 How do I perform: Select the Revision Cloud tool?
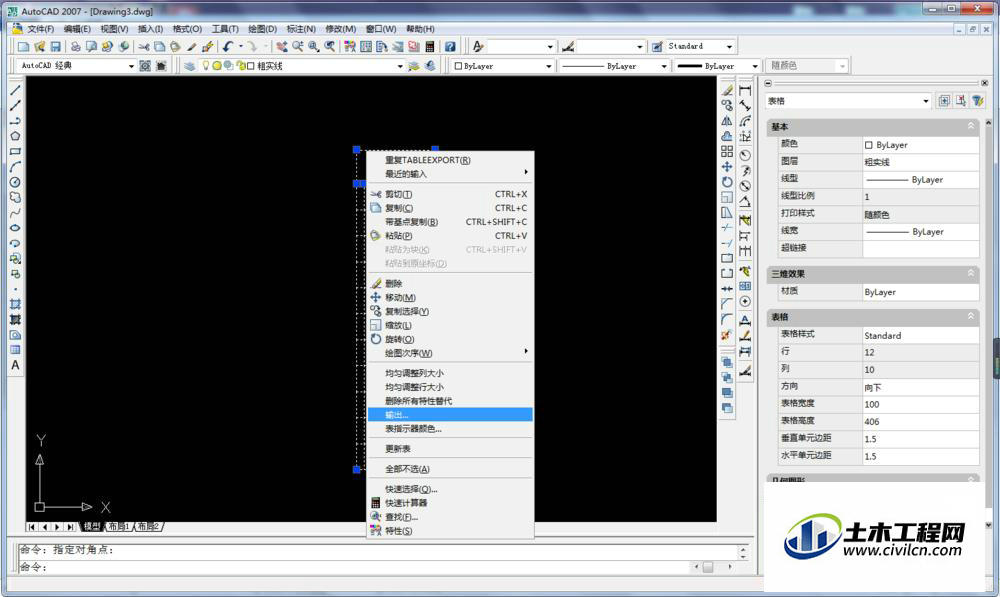pyautogui.click(x=15, y=197)
